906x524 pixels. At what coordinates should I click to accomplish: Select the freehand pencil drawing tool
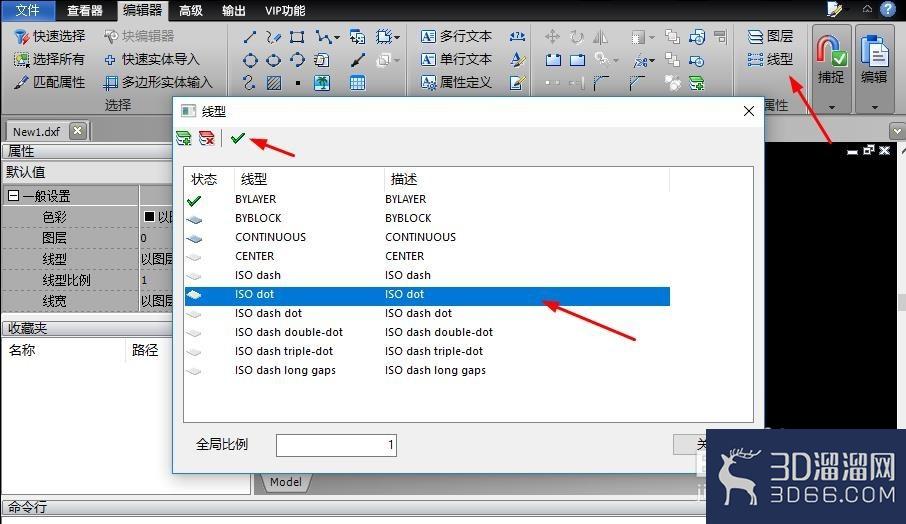[273, 37]
